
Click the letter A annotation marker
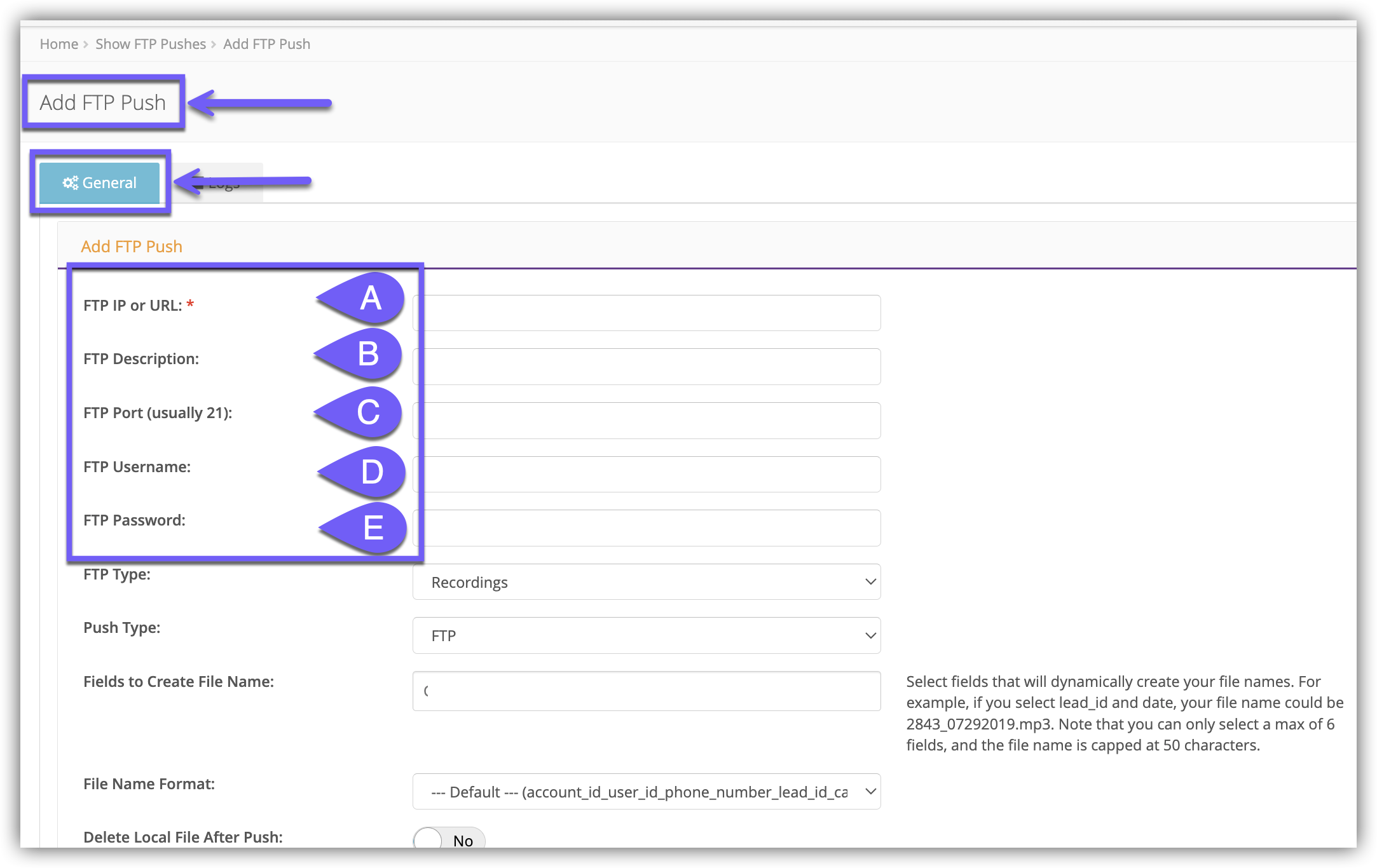pyautogui.click(x=371, y=299)
